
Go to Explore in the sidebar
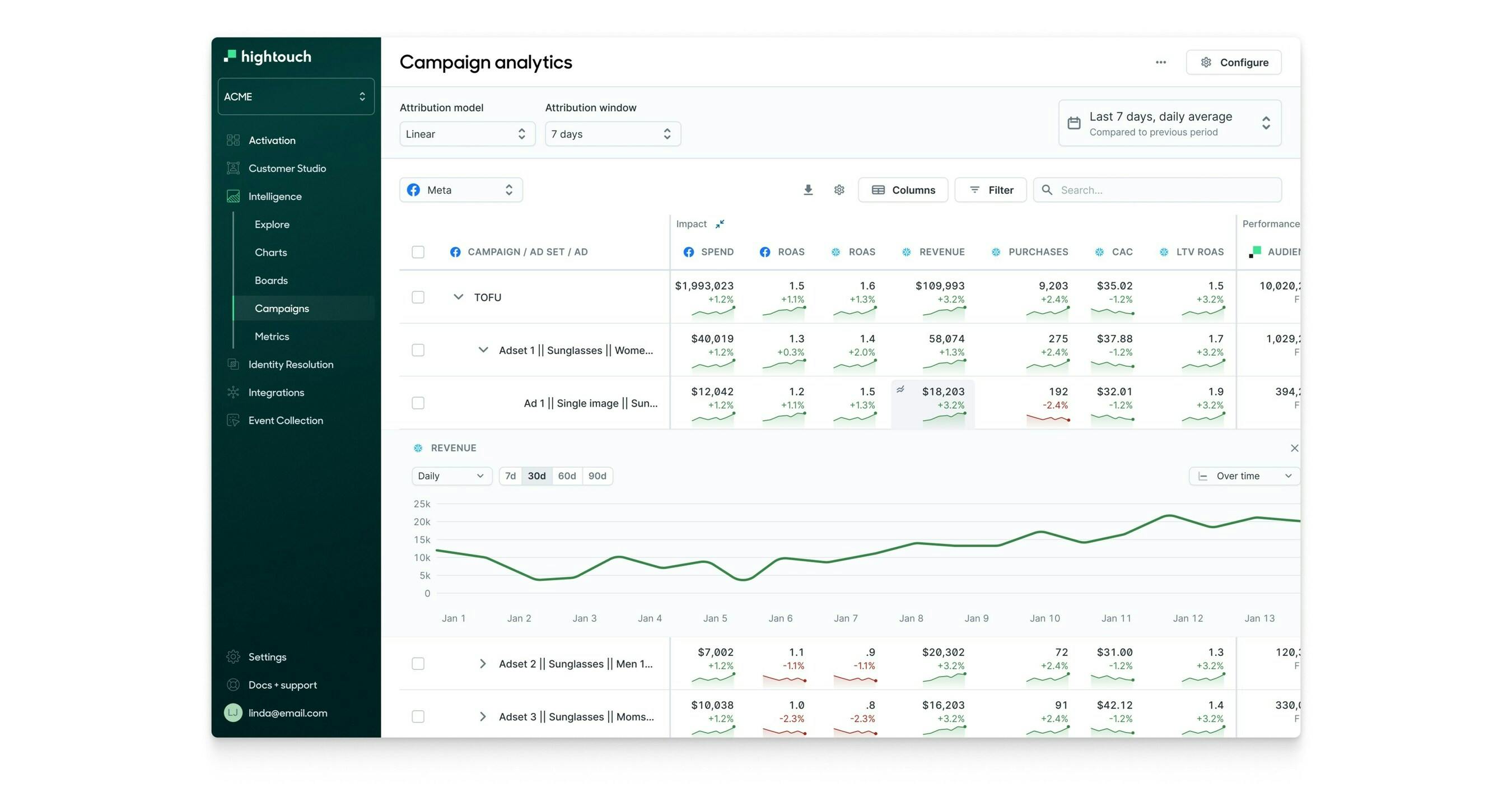(272, 224)
